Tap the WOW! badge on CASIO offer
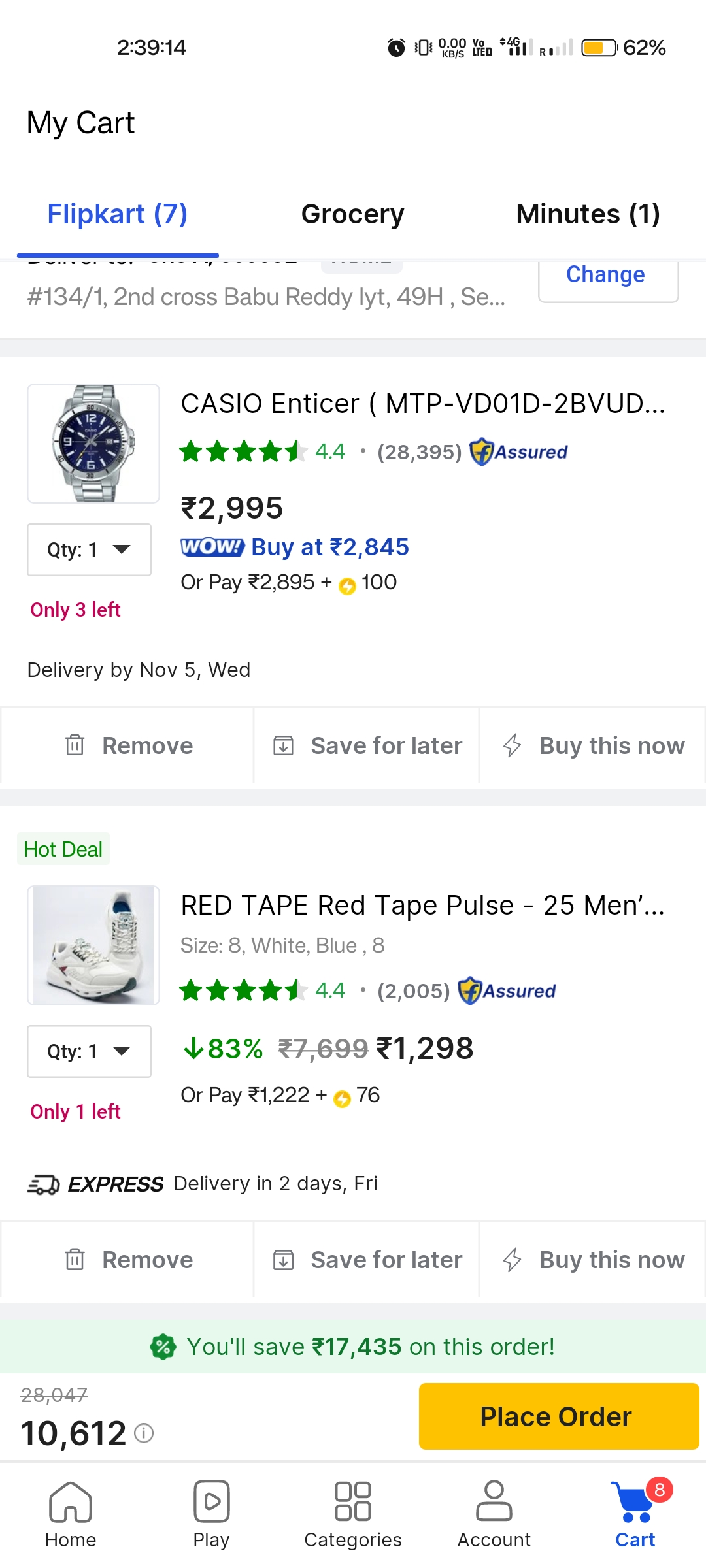706x1568 pixels. [x=212, y=547]
